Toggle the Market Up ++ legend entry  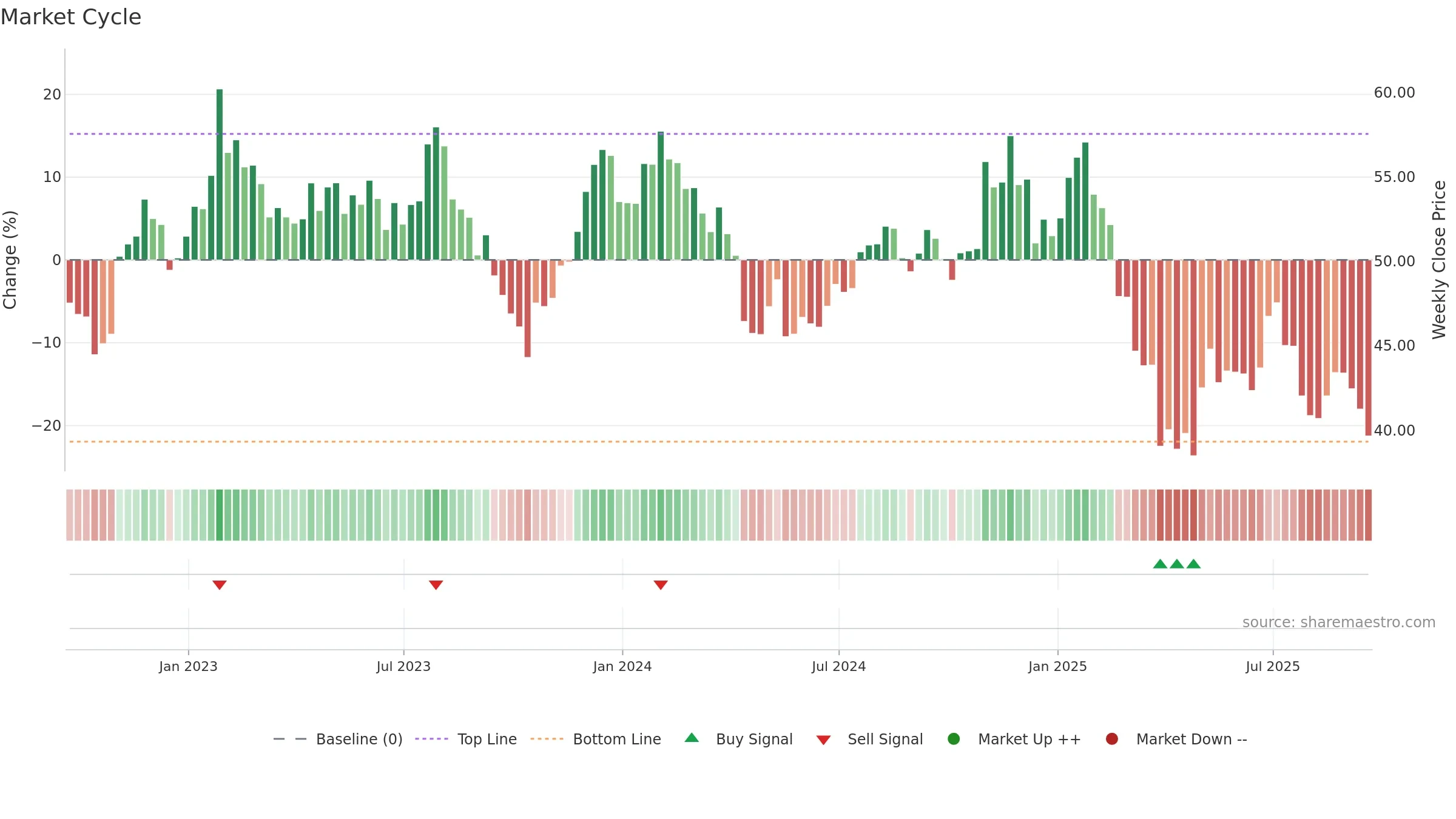pyautogui.click(x=1014, y=739)
